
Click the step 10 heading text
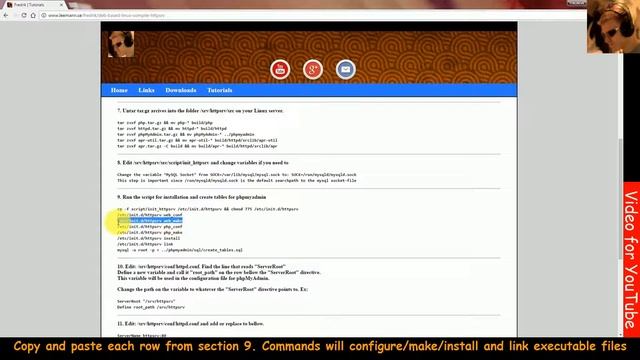[202, 267]
